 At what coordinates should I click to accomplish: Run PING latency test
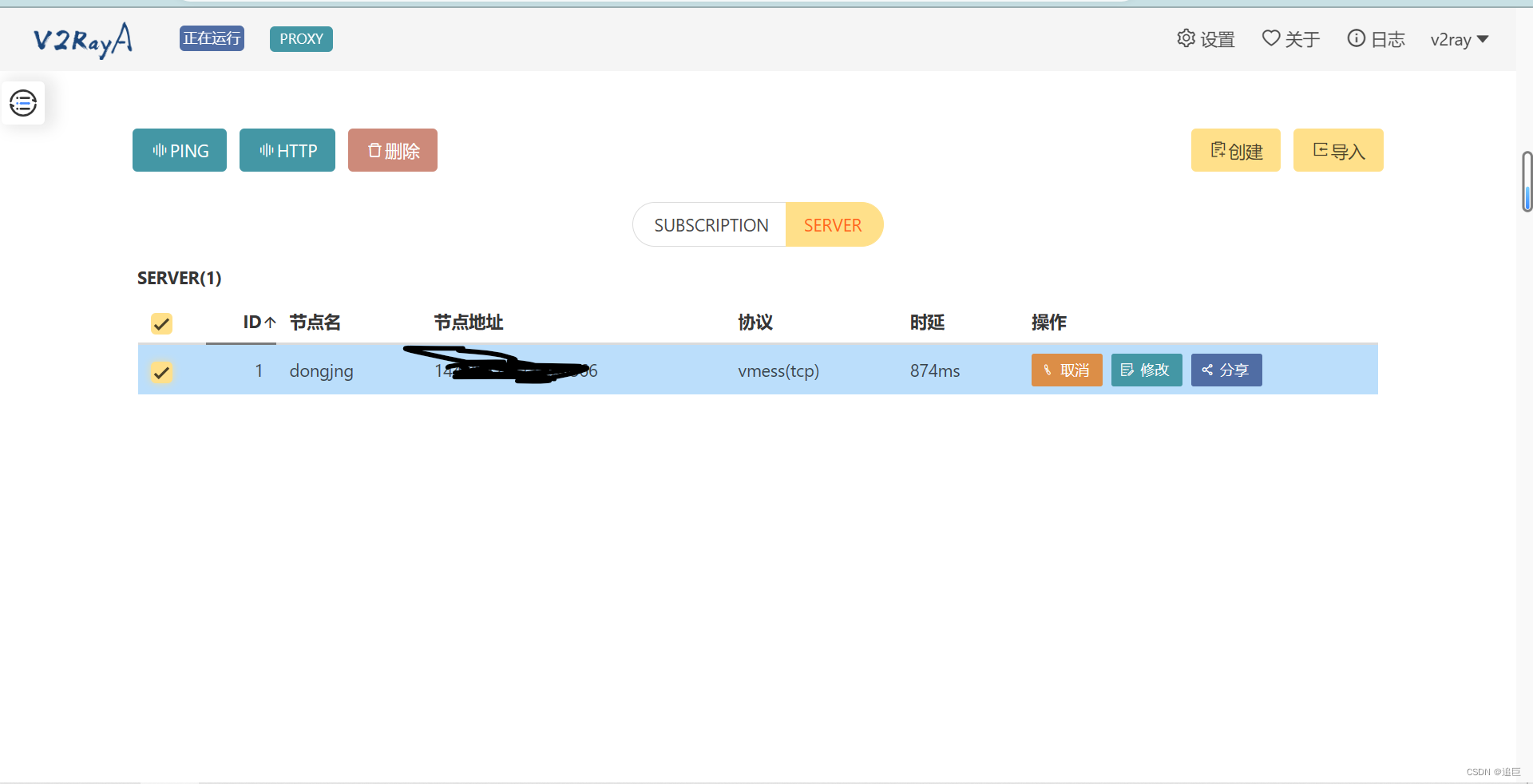[x=180, y=150]
